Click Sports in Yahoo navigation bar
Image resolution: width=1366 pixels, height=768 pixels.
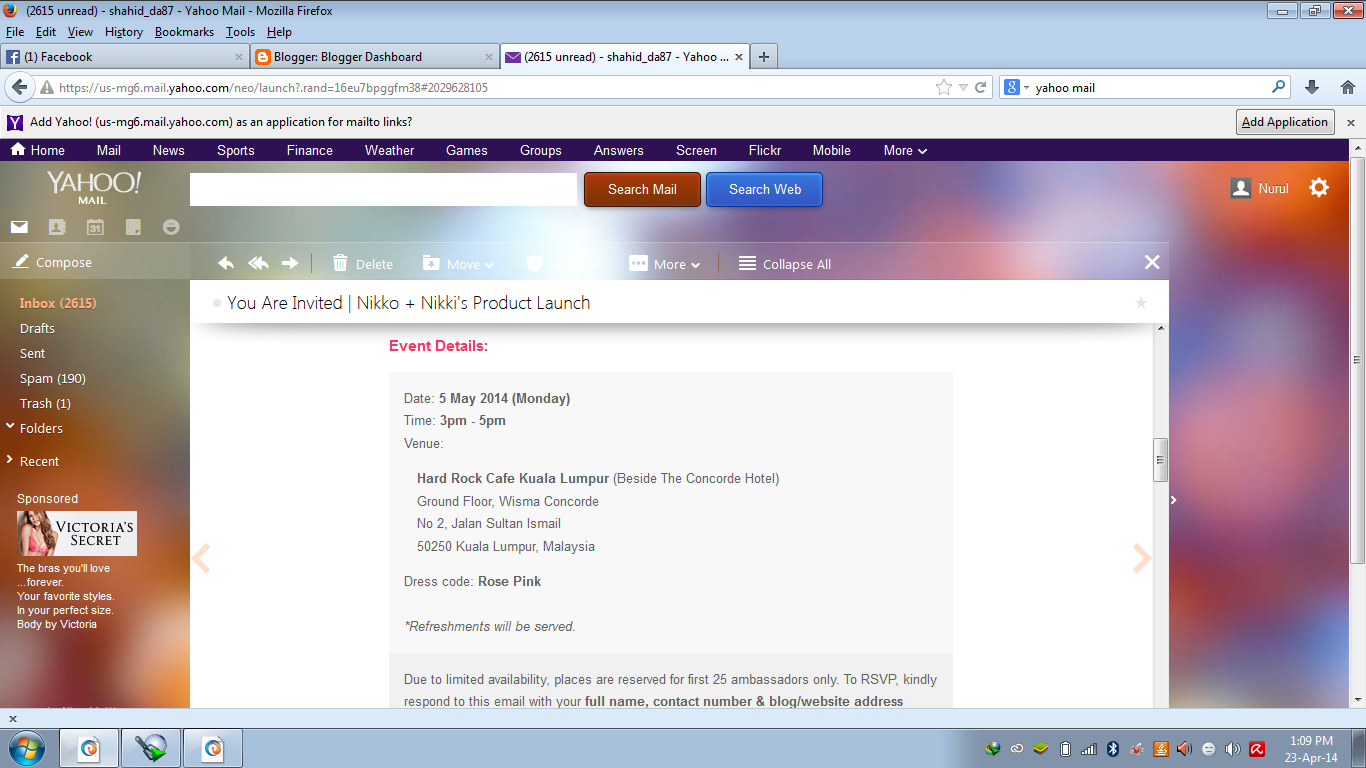235,150
